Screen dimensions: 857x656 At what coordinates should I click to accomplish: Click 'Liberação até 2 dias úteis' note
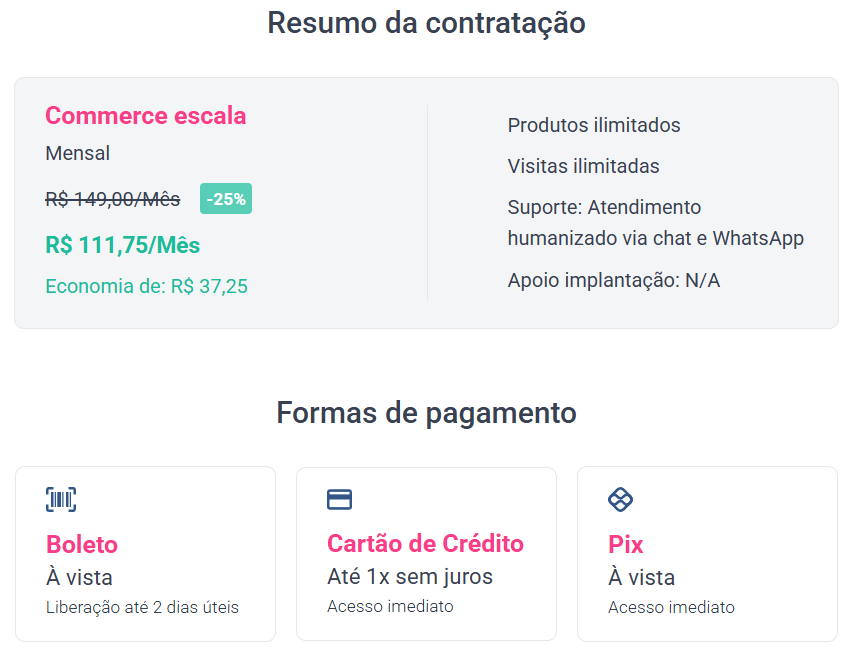143,607
